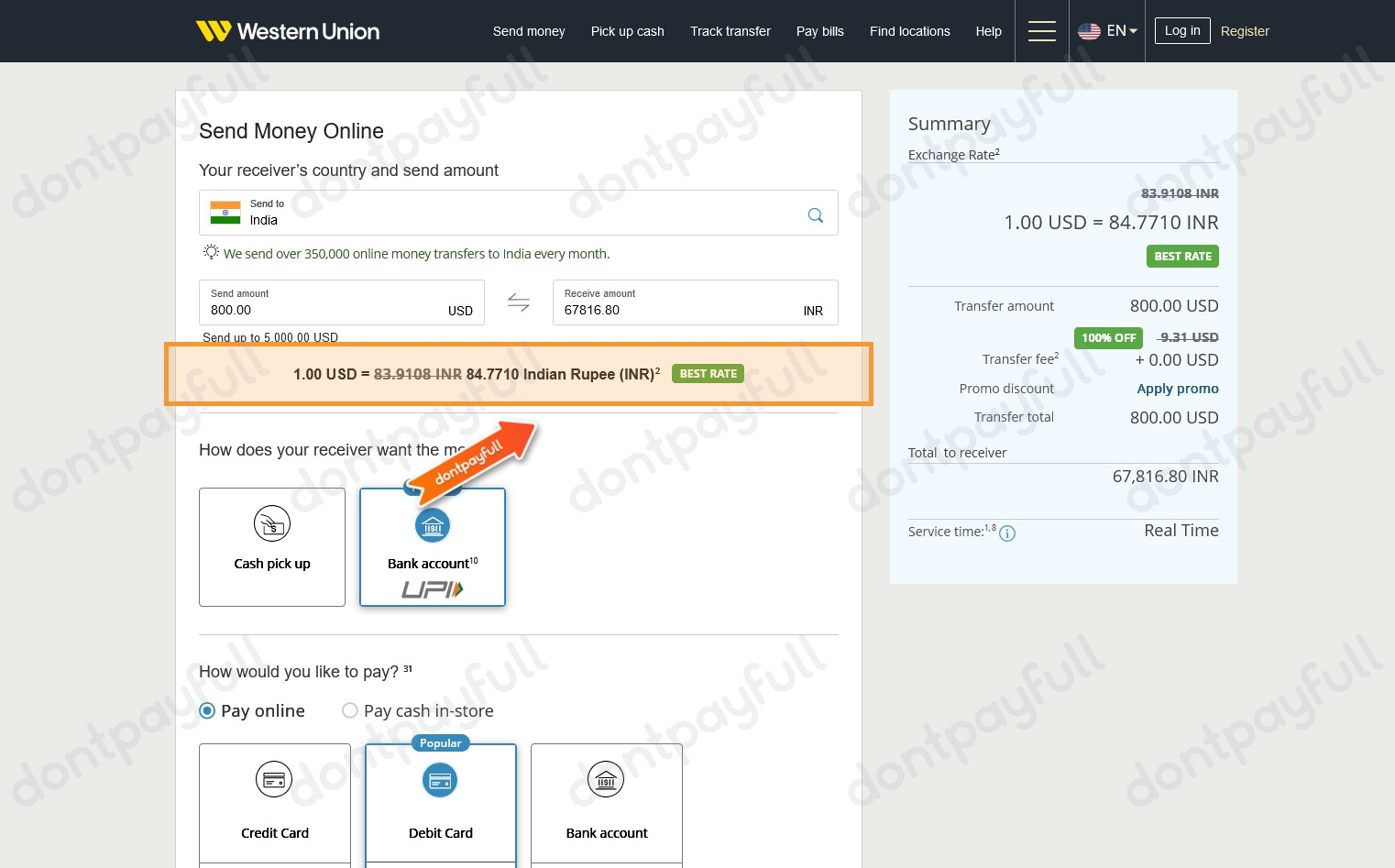Click the UPI logo in Bank account card
This screenshot has height=868, width=1395.
pos(433,589)
